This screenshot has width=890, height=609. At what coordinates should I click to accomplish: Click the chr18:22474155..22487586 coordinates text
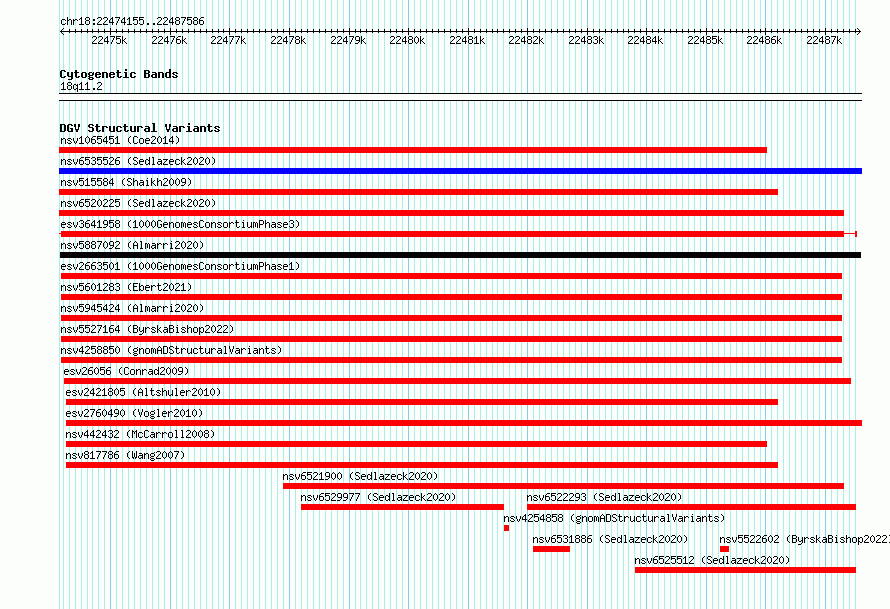[132, 21]
